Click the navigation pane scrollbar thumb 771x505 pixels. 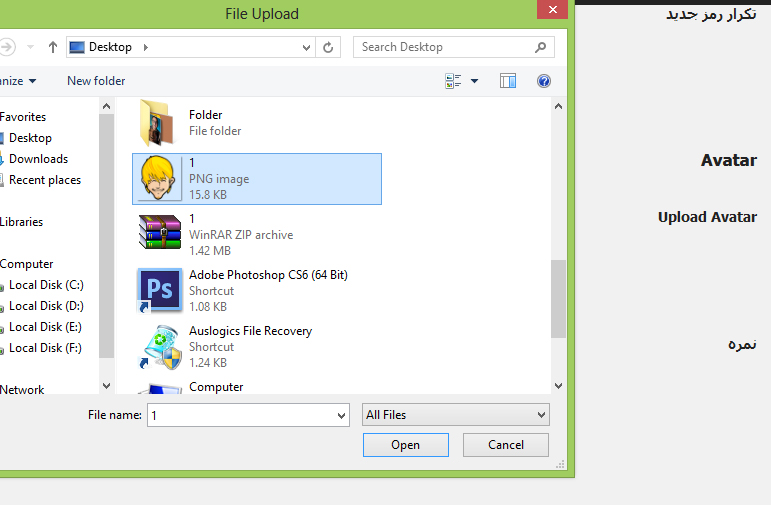106,236
